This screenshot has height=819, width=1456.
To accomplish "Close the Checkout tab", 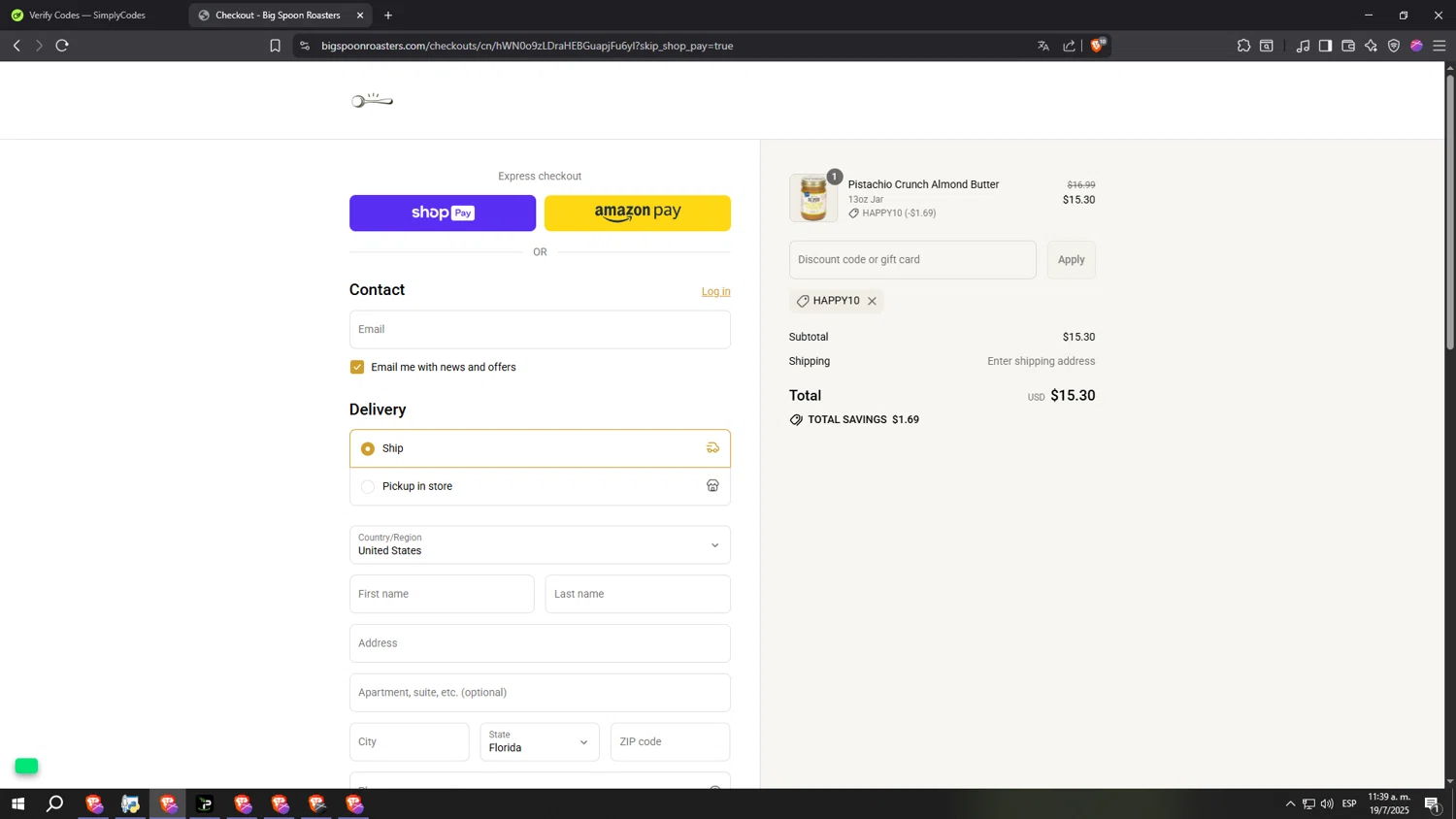I will tap(360, 16).
